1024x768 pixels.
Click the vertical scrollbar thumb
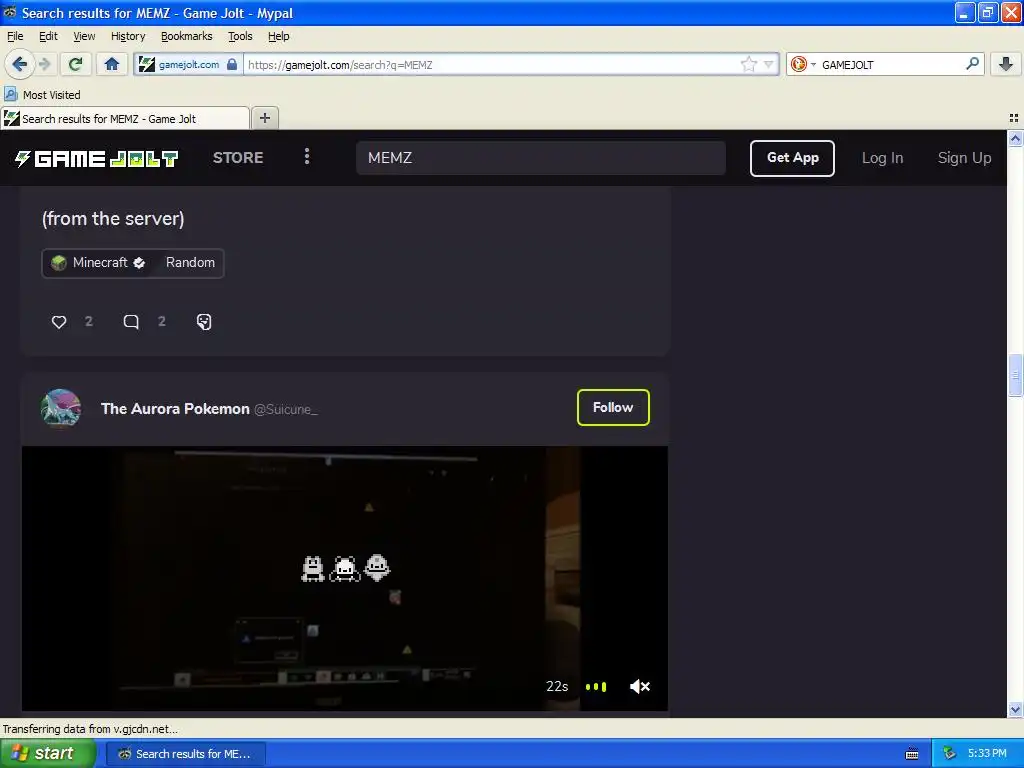coord(1015,375)
